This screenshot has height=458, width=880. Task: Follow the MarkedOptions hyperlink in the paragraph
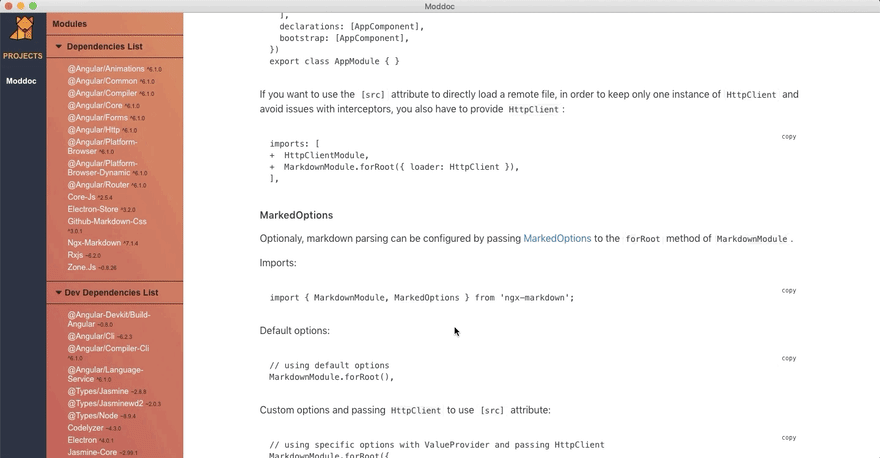(x=557, y=239)
